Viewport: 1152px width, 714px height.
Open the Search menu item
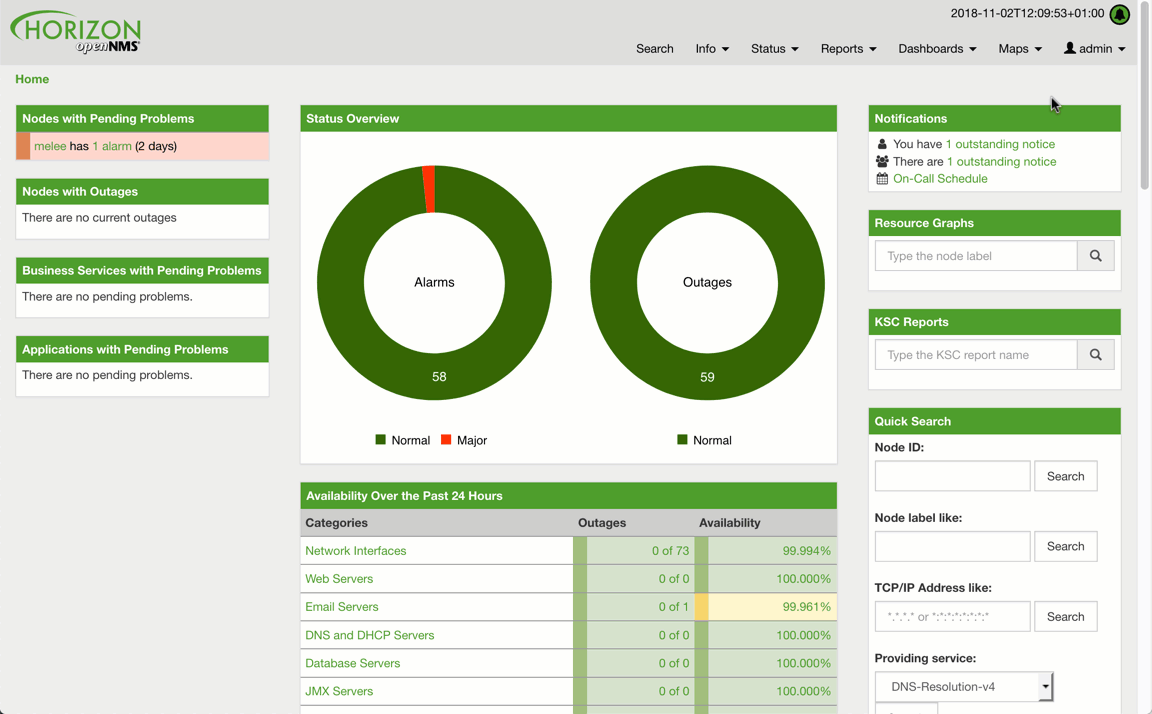pyautogui.click(x=654, y=49)
